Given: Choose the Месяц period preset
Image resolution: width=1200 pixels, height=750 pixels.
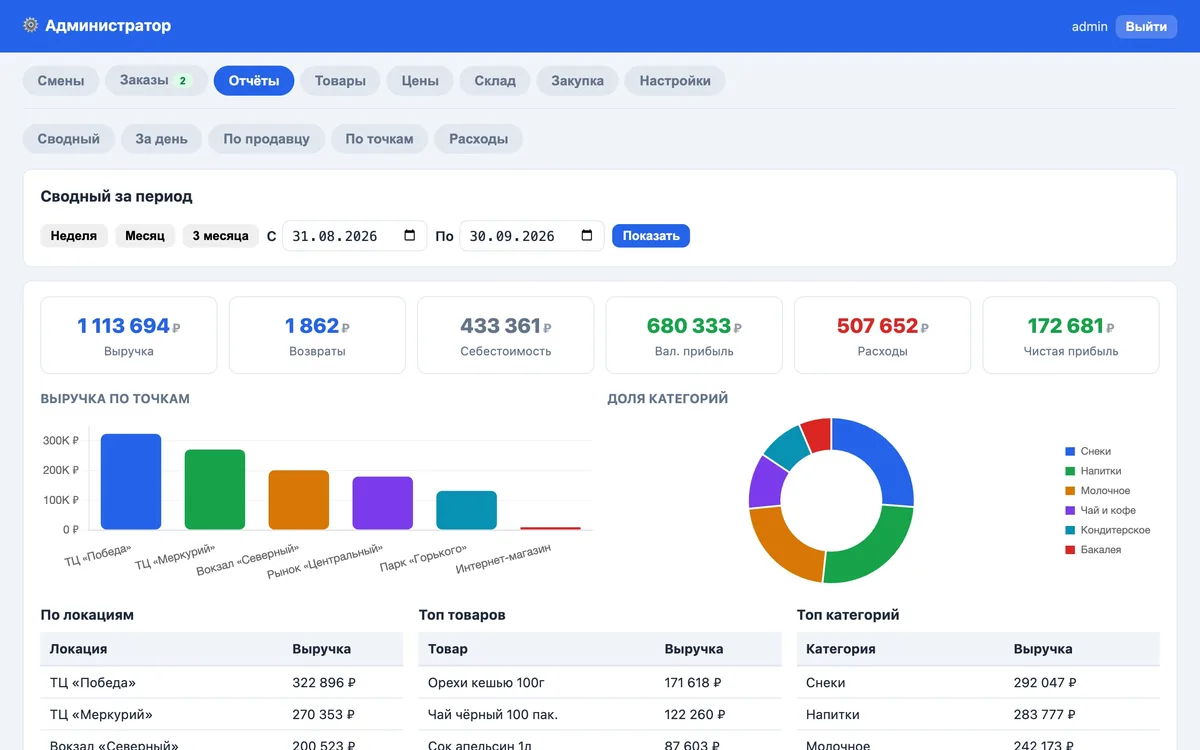Looking at the screenshot, I should (145, 236).
